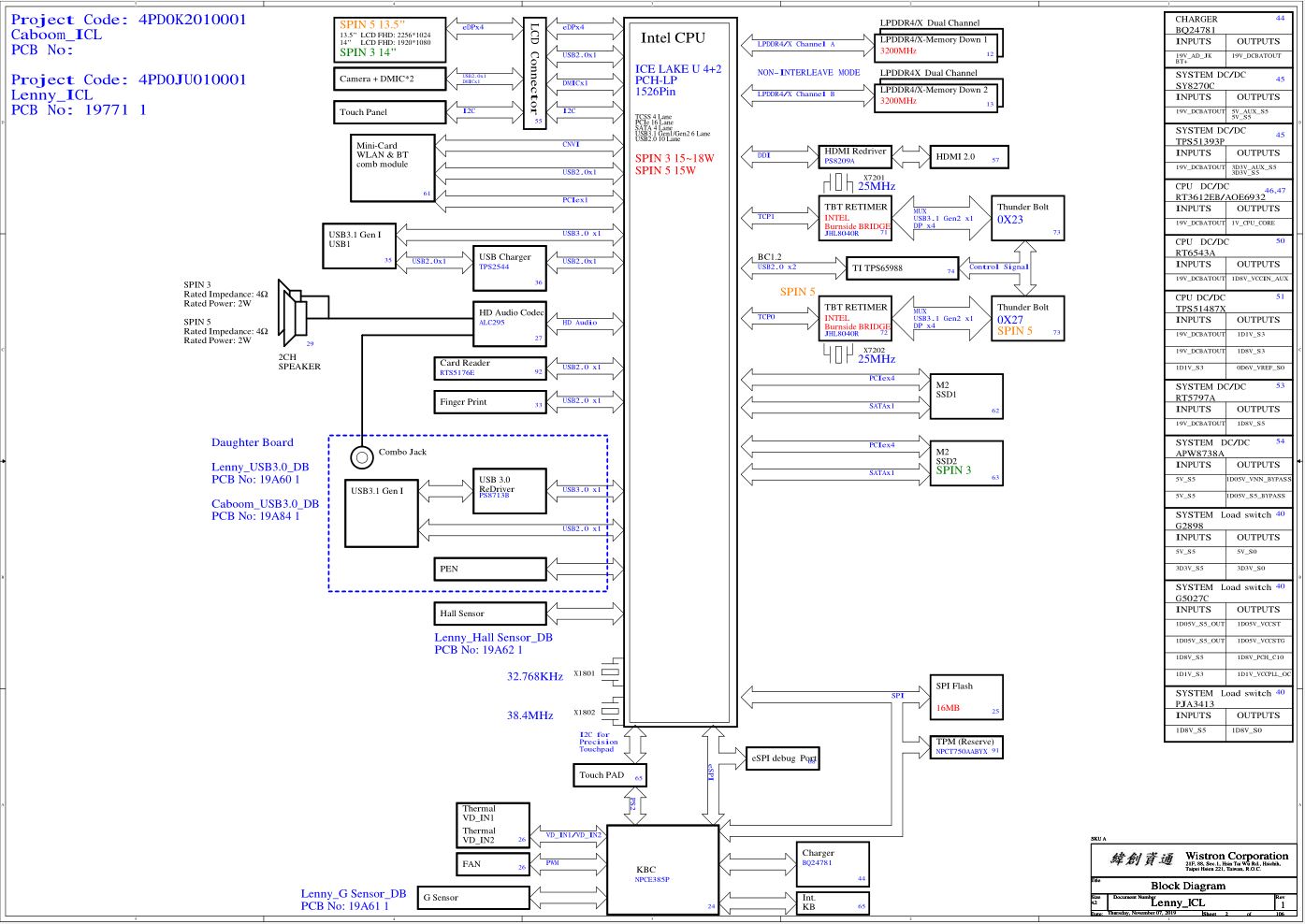
Task: Click vertical arrow between Thunder Bolt blocks
Action: (1027, 268)
